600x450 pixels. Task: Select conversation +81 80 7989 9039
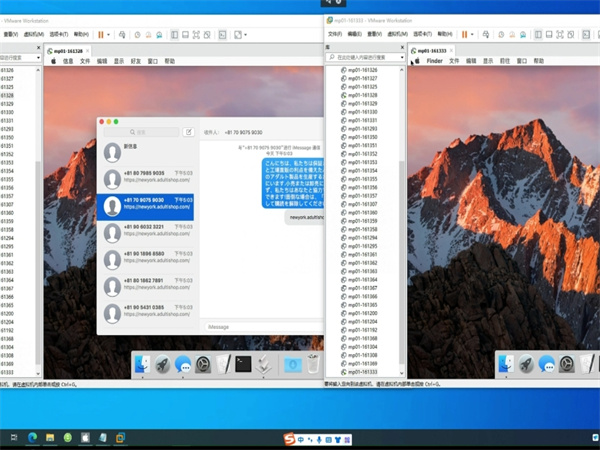coord(150,178)
